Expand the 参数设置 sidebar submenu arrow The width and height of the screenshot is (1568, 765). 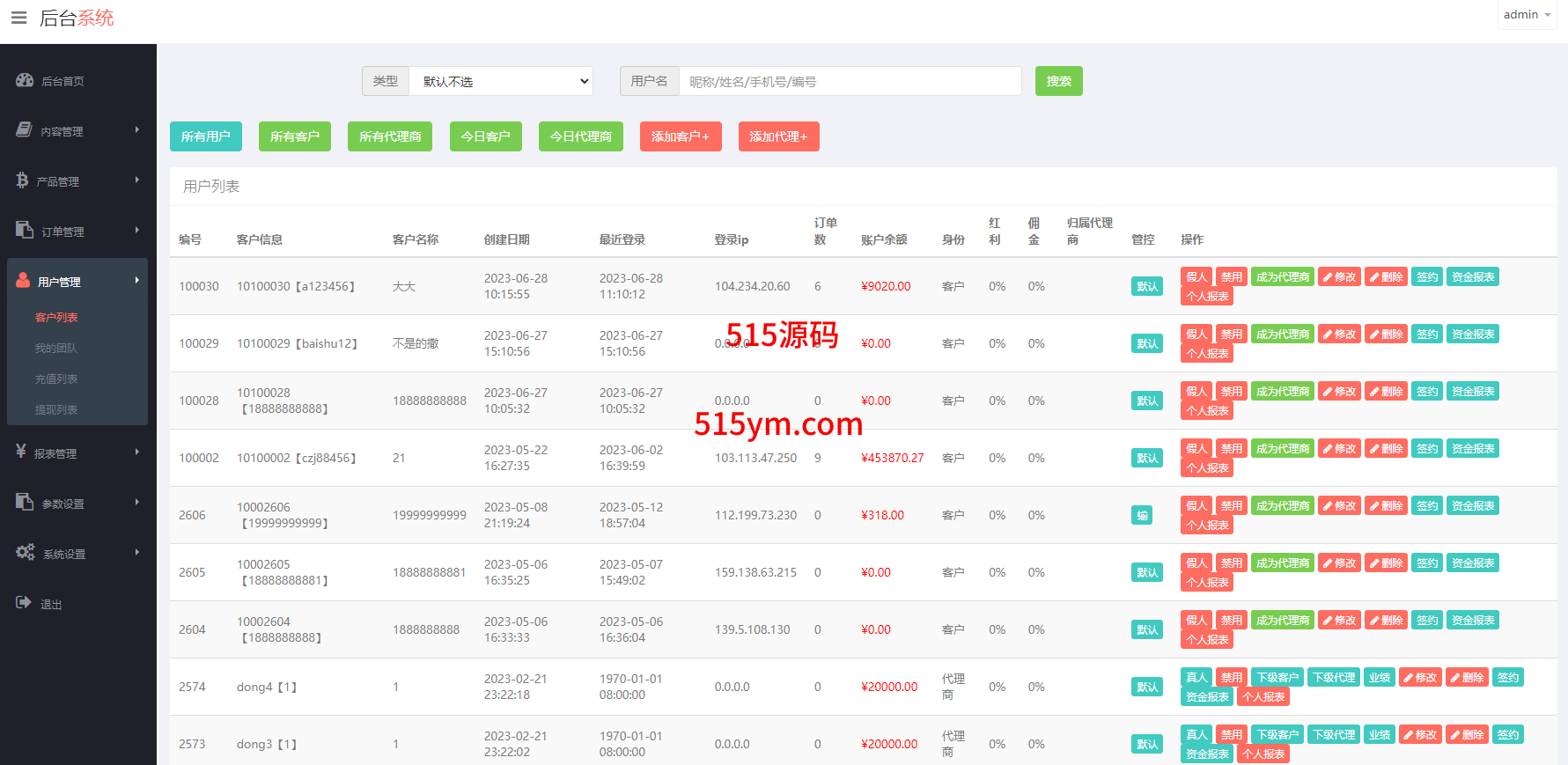pyautogui.click(x=136, y=503)
